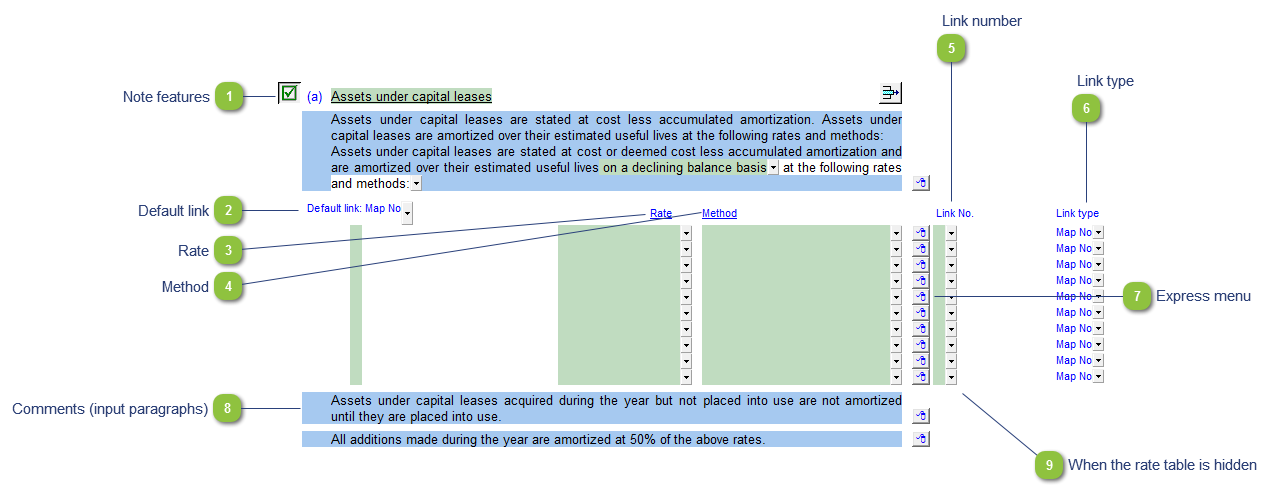Viewport: 1273px width, 490px height.
Task: Click the 'Link type' column header
Action: [x=1077, y=213]
